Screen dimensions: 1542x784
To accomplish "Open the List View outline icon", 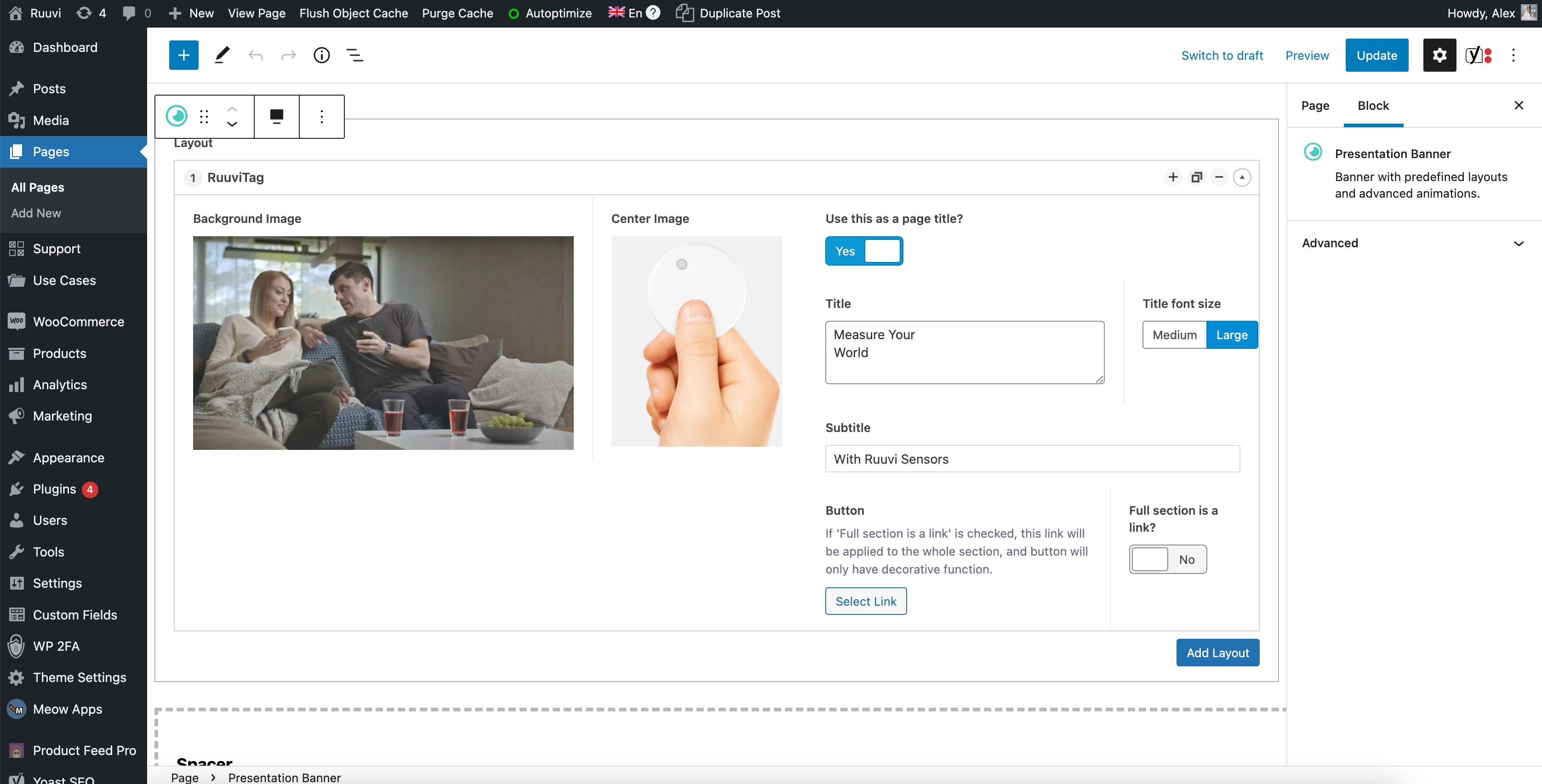I will 355,55.
